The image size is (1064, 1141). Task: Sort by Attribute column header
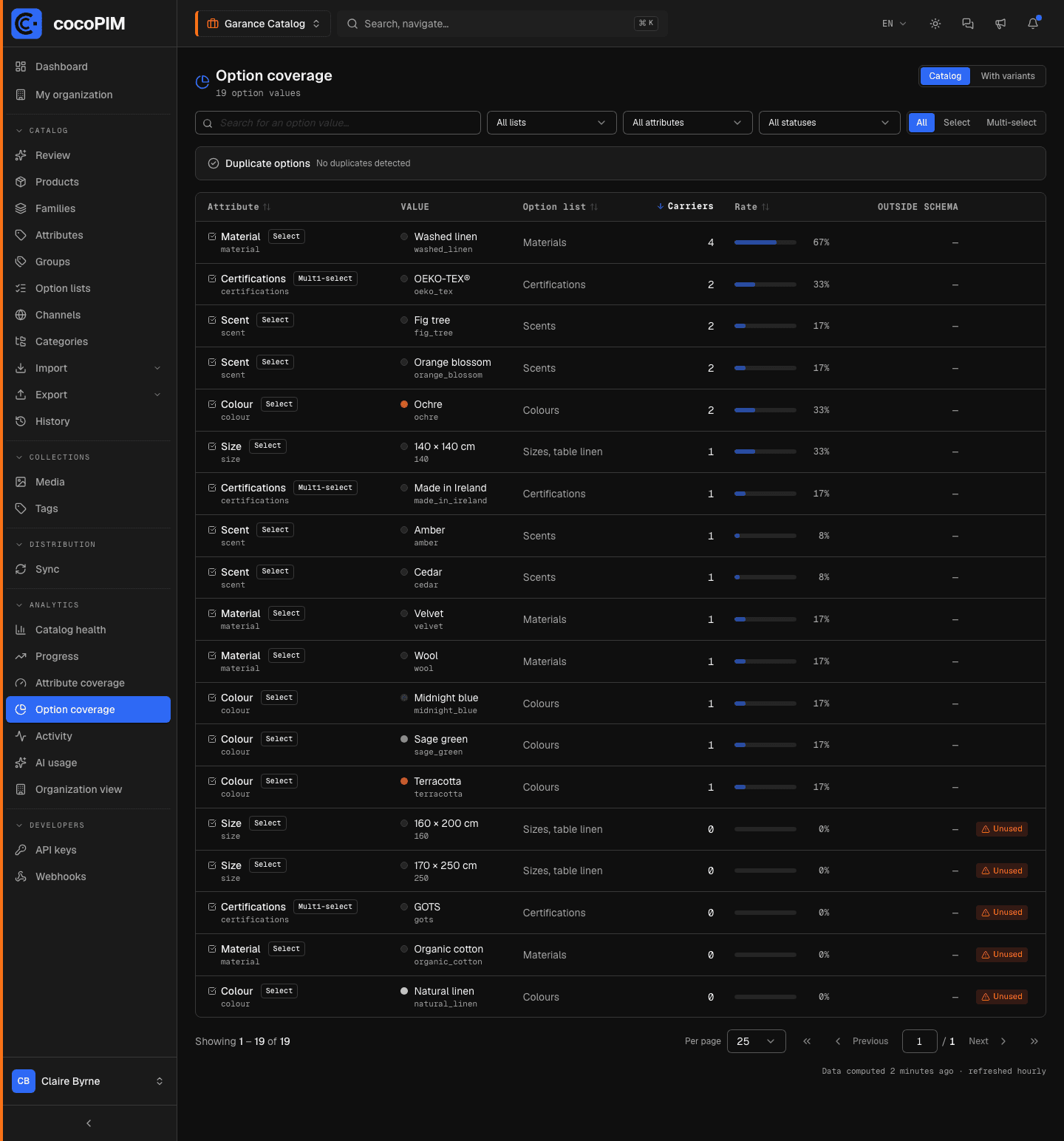tap(239, 207)
